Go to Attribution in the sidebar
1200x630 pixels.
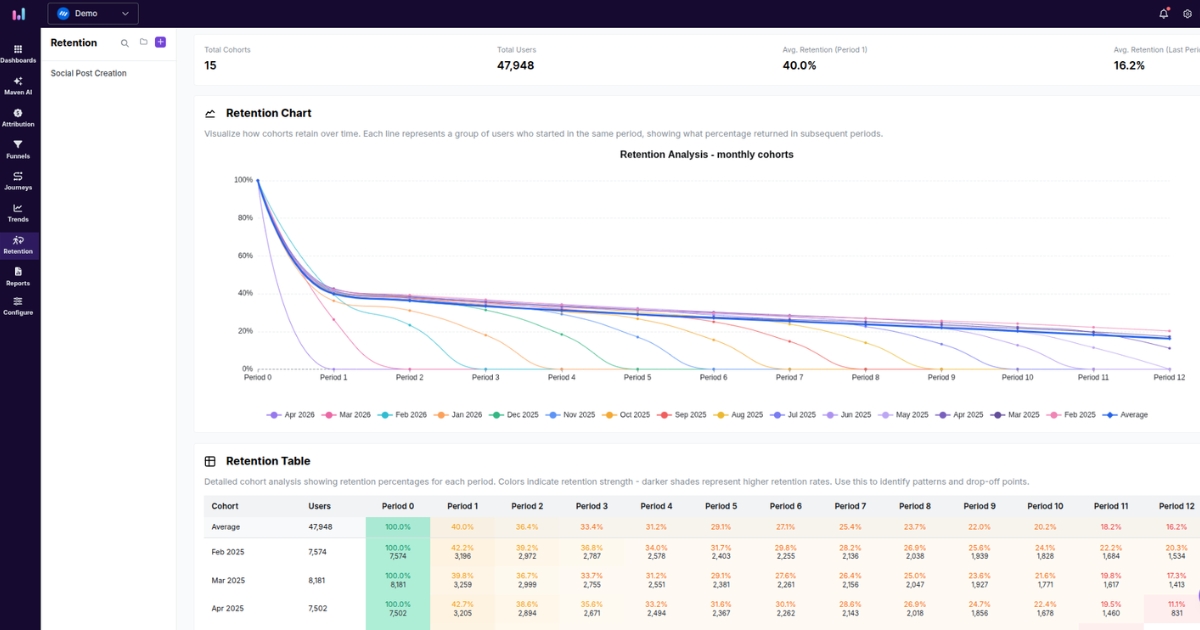18,118
